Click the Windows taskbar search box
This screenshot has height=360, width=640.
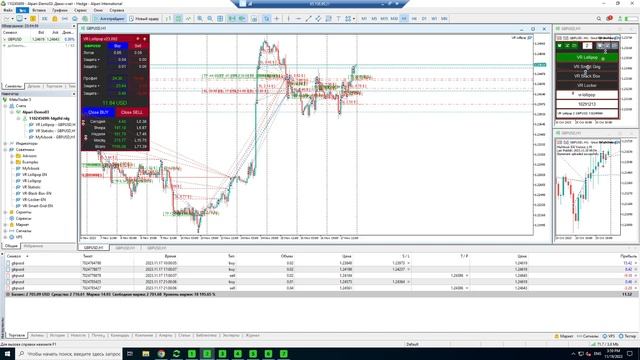(x=69, y=354)
